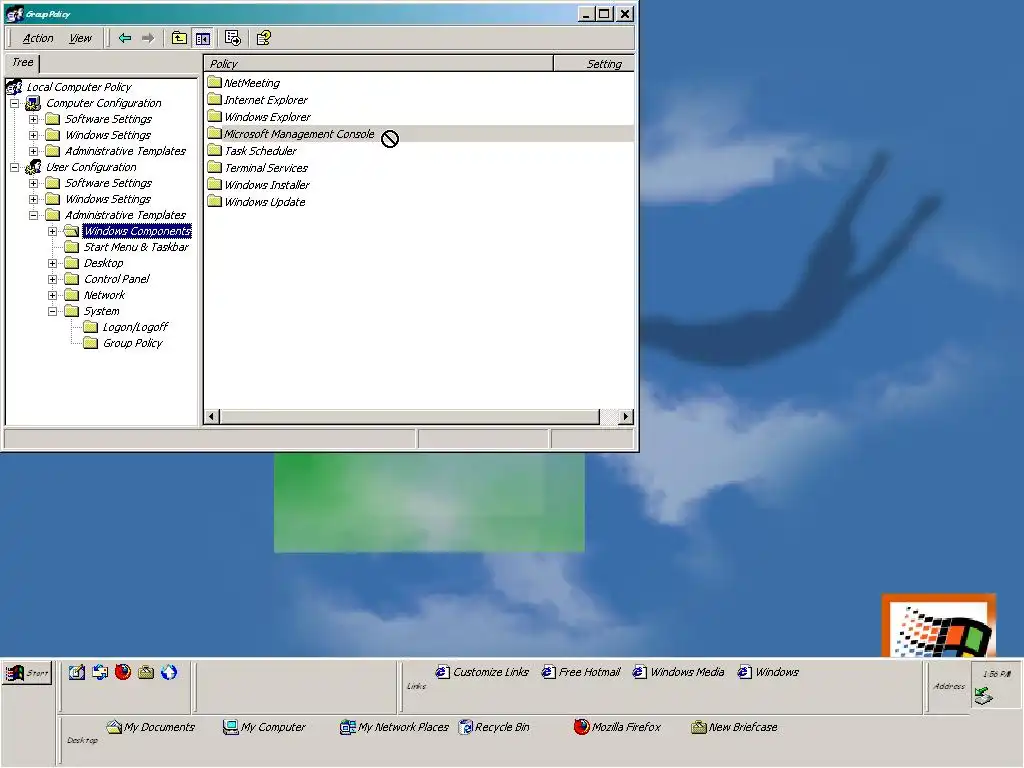Viewport: 1024px width, 768px height.
Task: Select the Windows Update policy folder
Action: (x=264, y=202)
